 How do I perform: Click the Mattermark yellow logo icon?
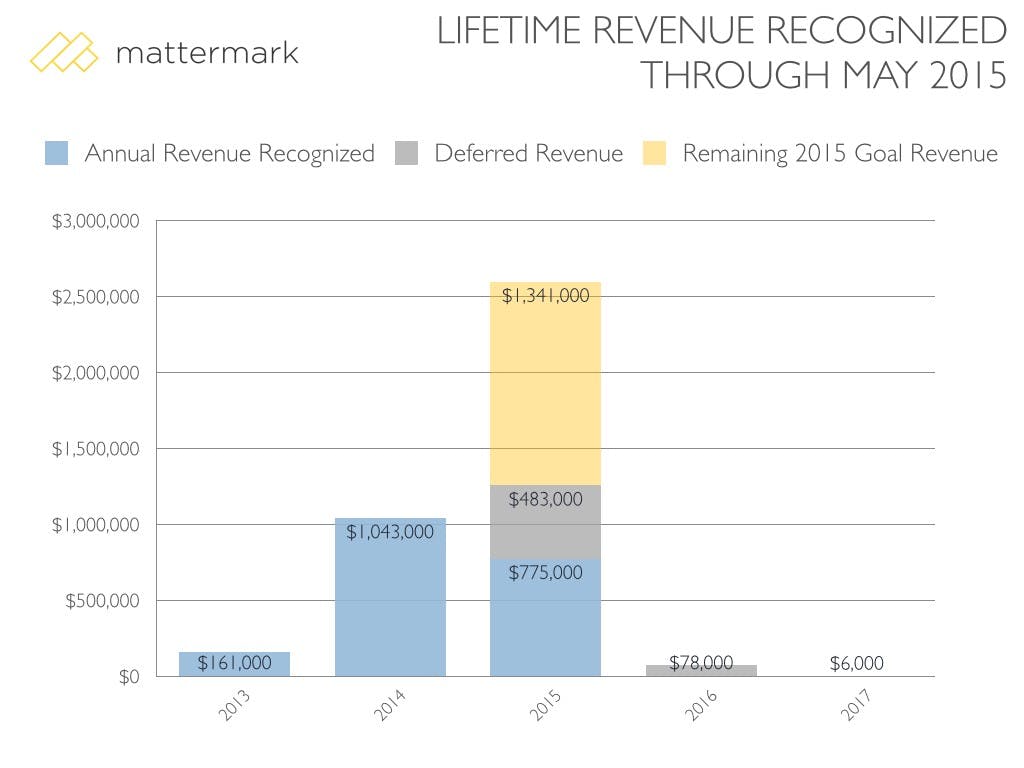[64, 52]
